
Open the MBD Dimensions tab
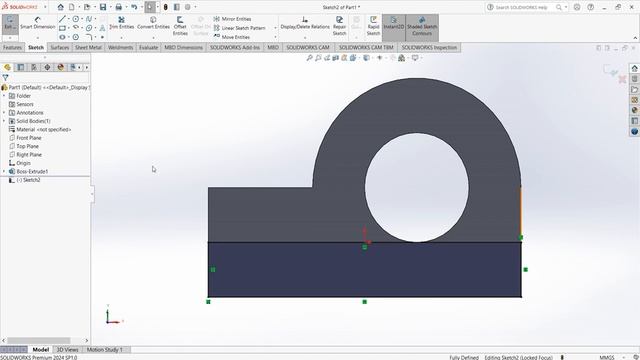[x=183, y=47]
